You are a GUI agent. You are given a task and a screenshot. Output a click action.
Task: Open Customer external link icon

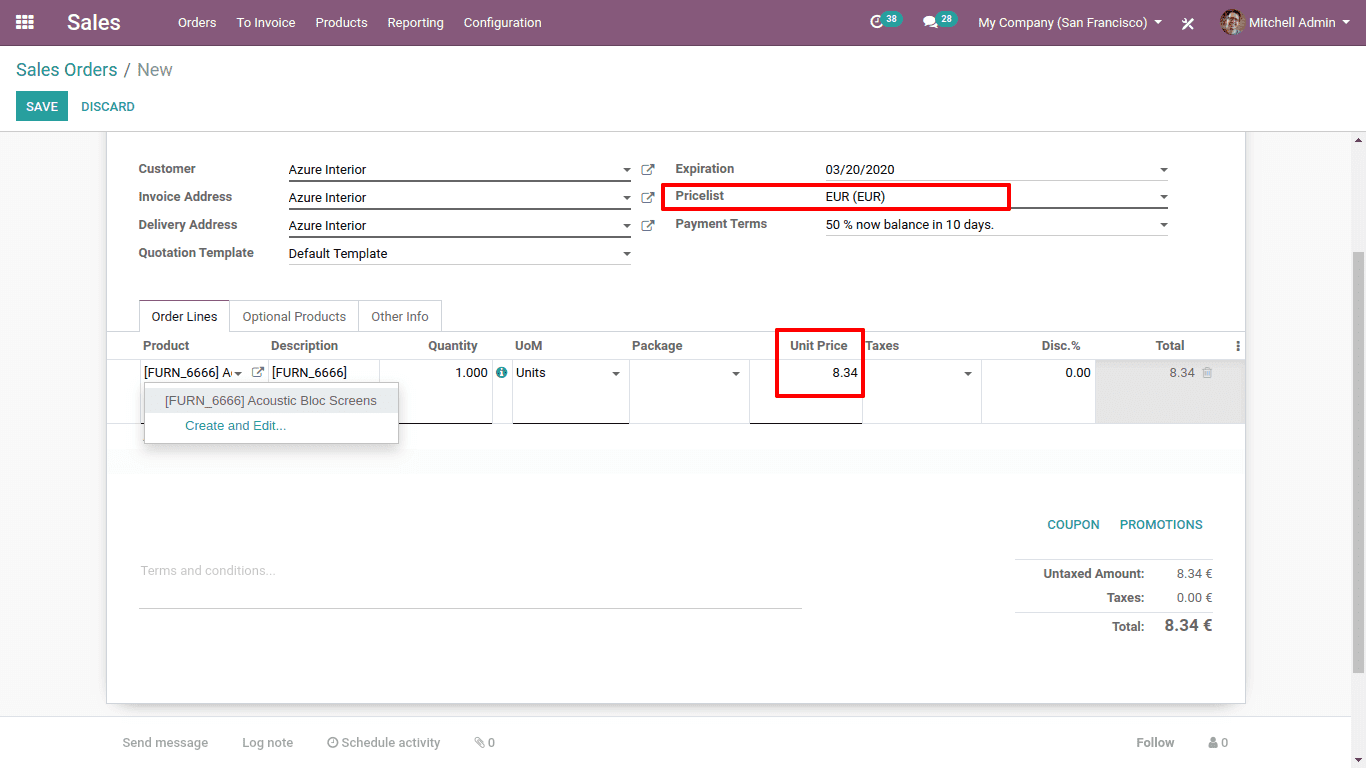(x=648, y=170)
